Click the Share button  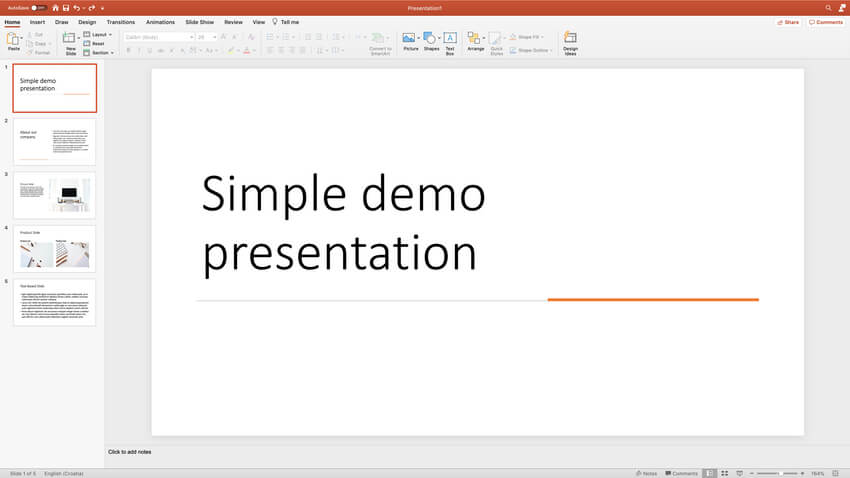point(788,21)
